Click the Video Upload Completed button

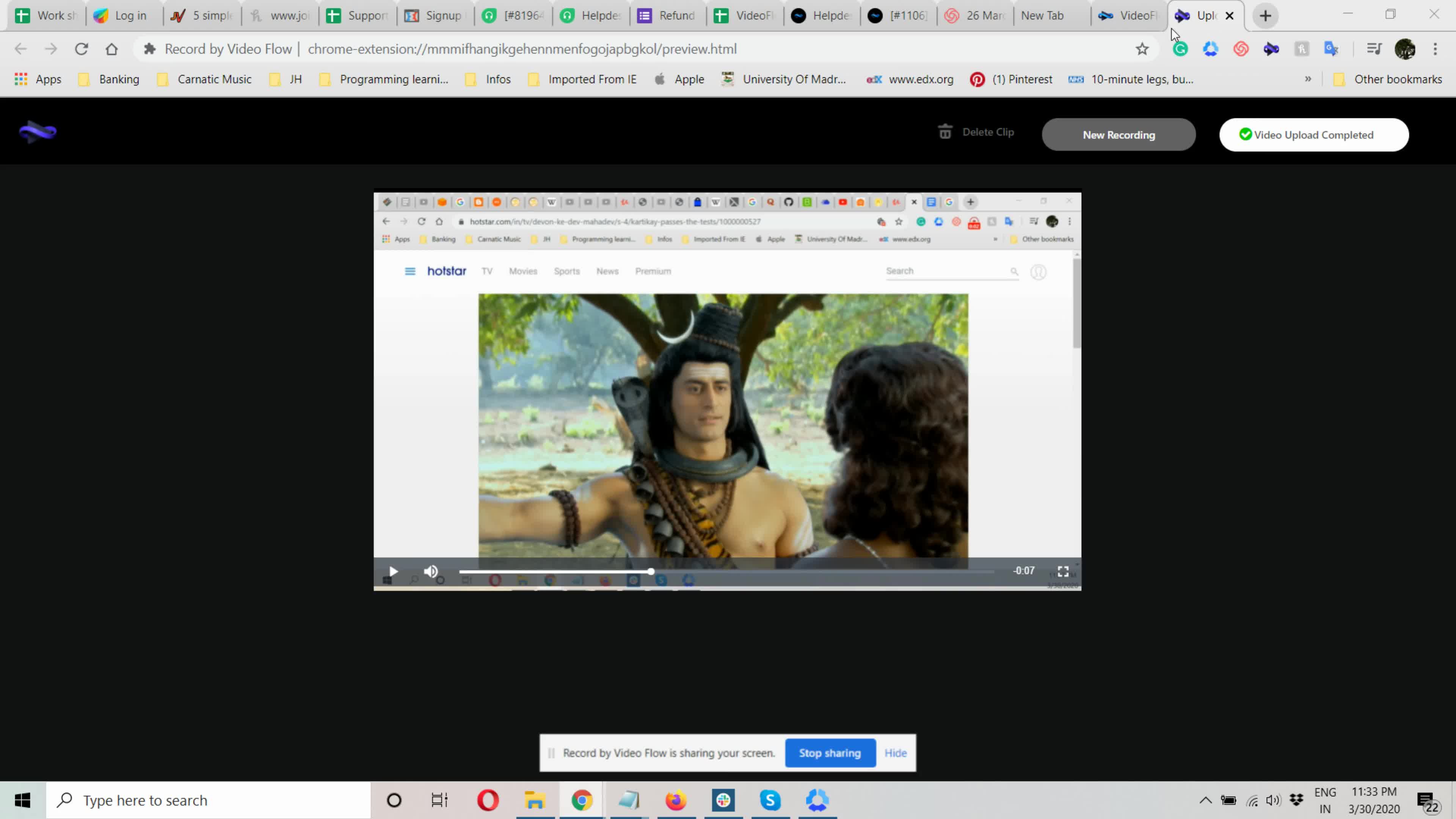tap(1313, 135)
